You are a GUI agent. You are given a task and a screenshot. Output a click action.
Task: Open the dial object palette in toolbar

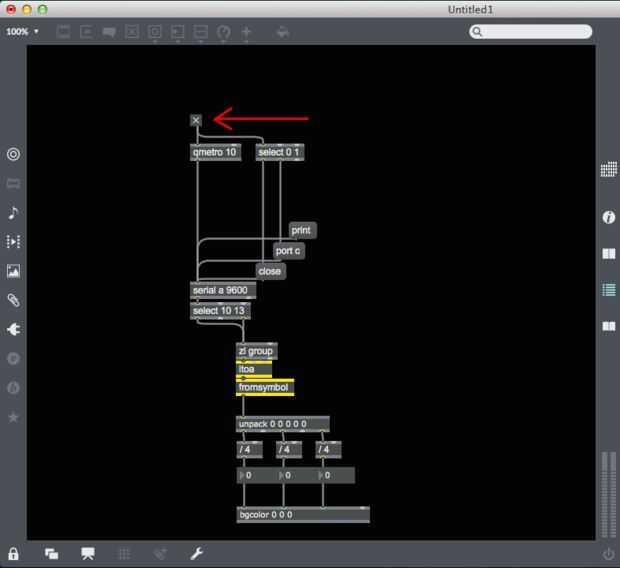(223, 32)
